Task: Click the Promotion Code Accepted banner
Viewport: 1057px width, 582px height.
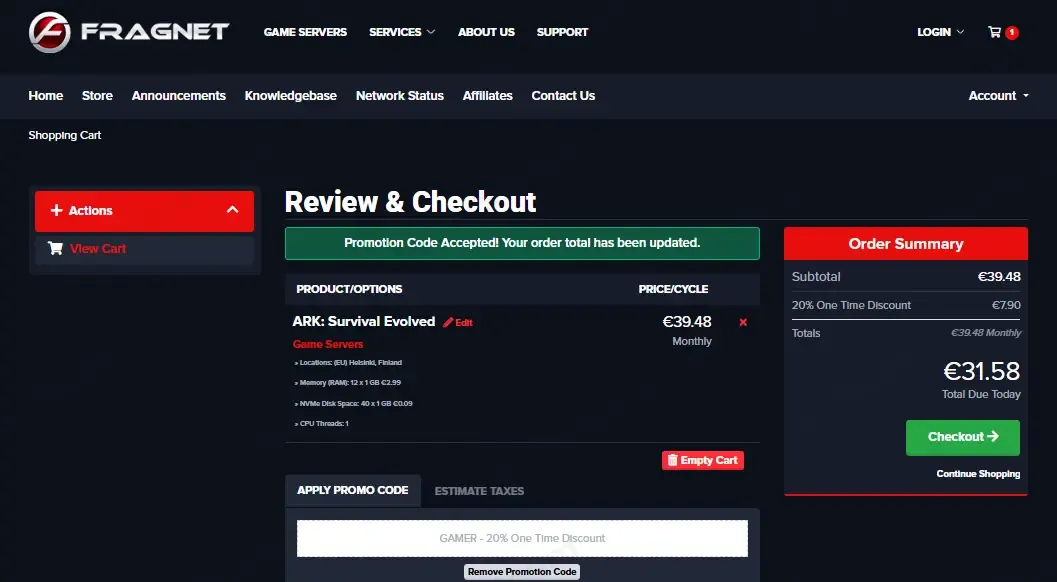Action: [522, 243]
